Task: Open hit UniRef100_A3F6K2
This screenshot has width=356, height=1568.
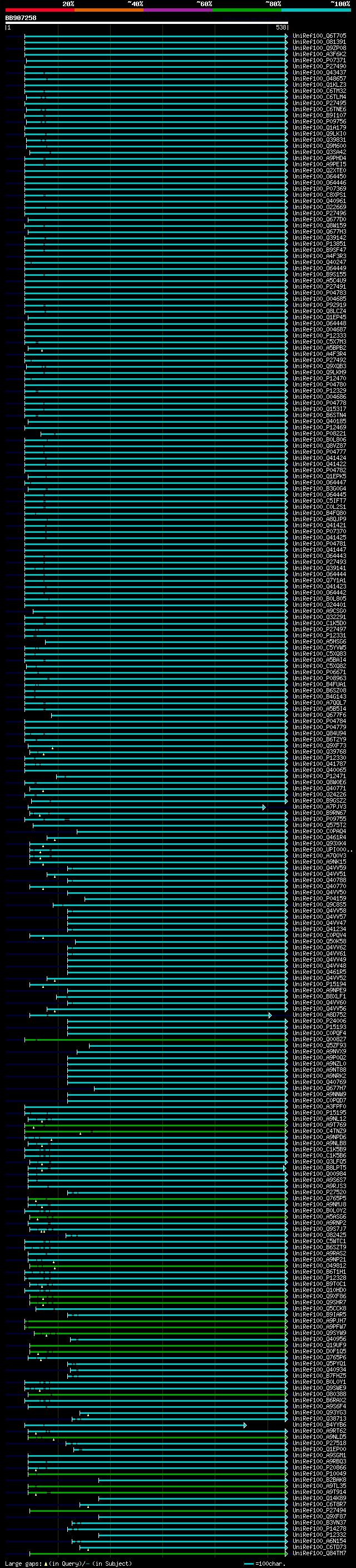Action: pyautogui.click(x=319, y=54)
